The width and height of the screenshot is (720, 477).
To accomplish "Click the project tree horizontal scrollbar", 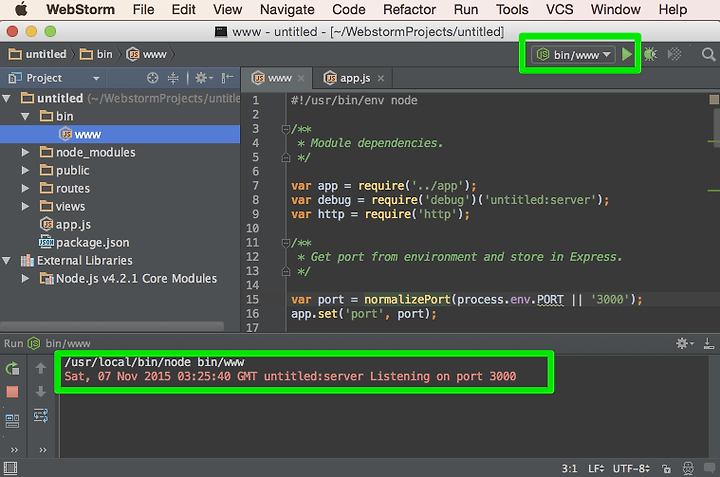I will [112, 326].
